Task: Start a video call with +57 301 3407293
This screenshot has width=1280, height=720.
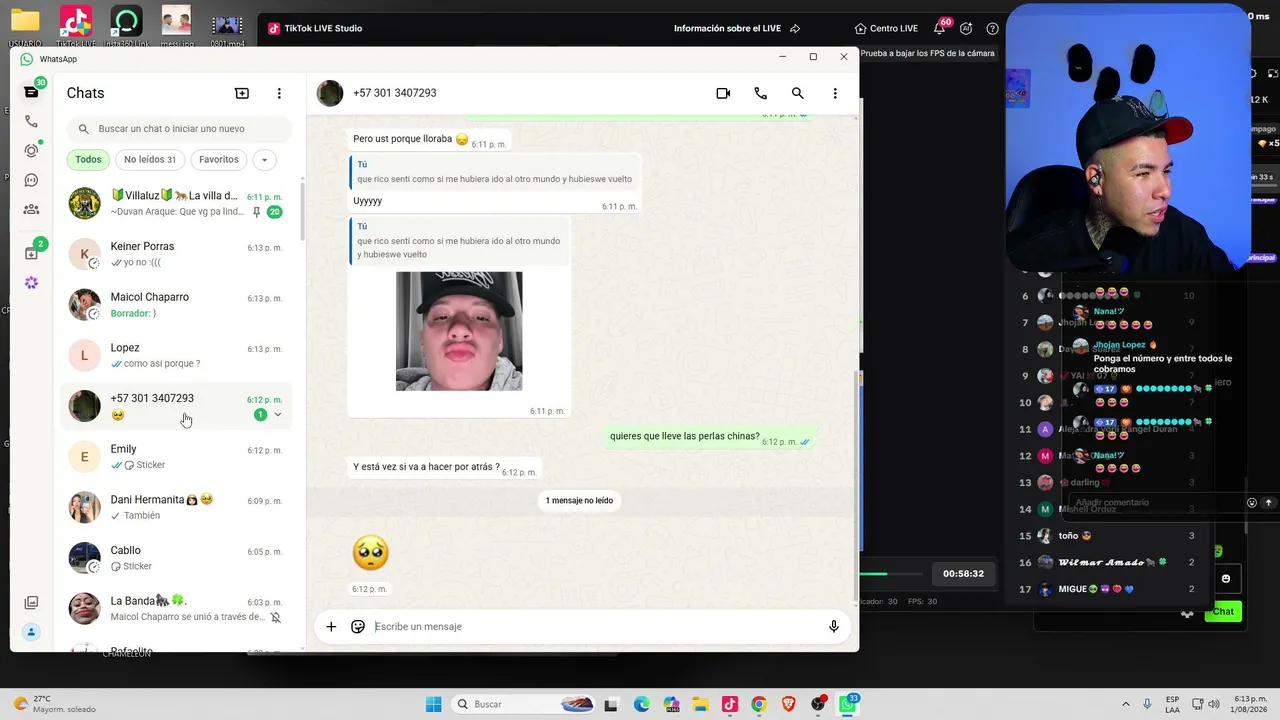Action: coord(723,93)
